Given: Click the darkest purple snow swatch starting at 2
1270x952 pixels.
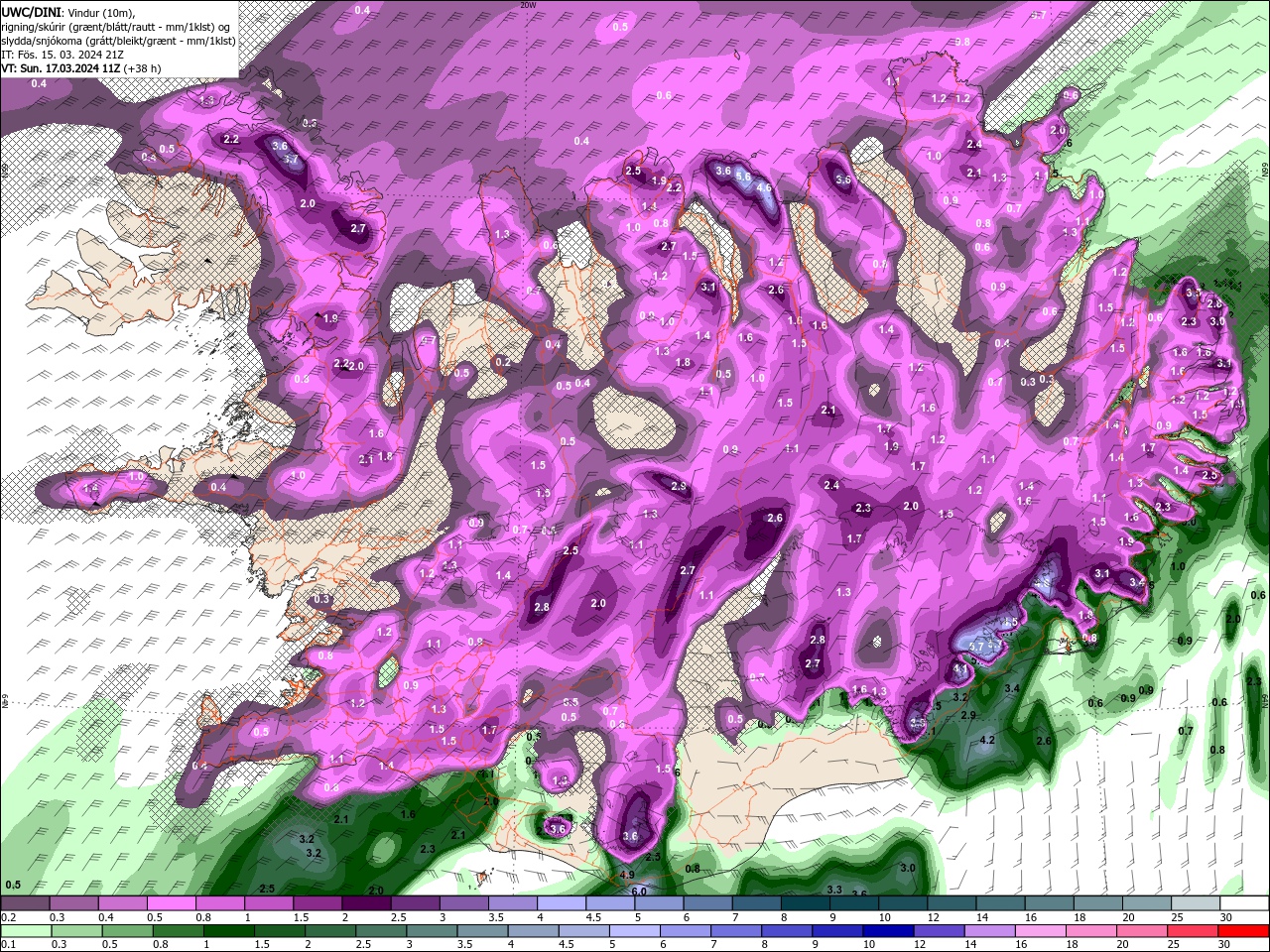Looking at the screenshot, I should click(x=367, y=903).
